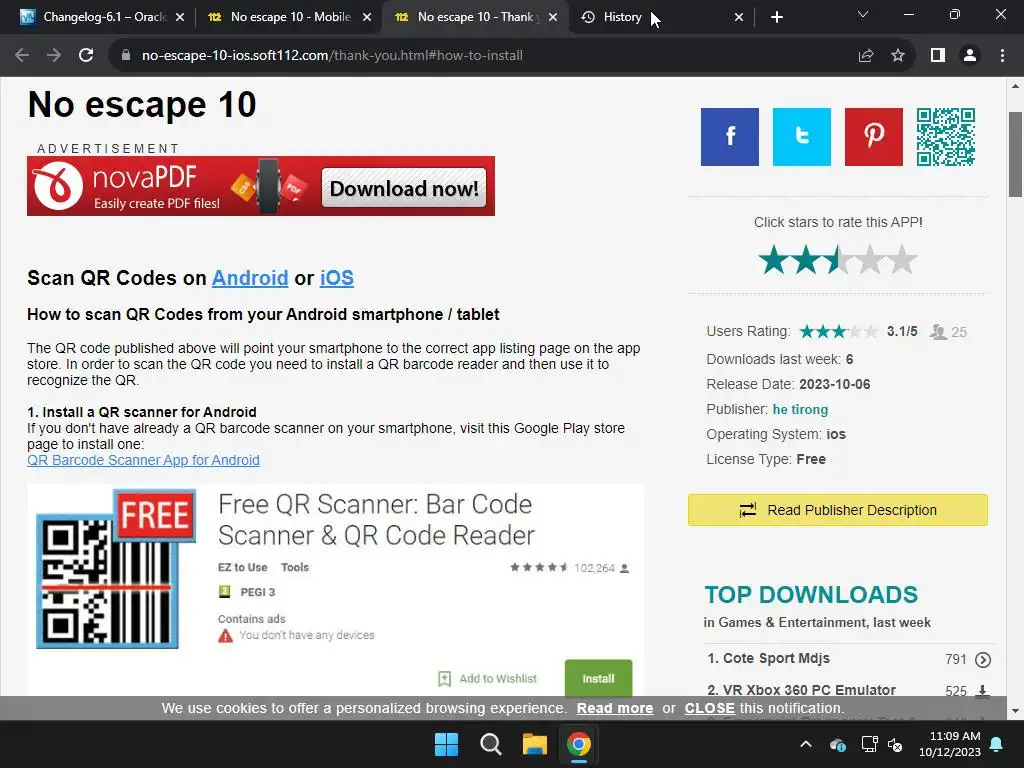
Task: Share on Facebook icon
Action: pos(729,137)
